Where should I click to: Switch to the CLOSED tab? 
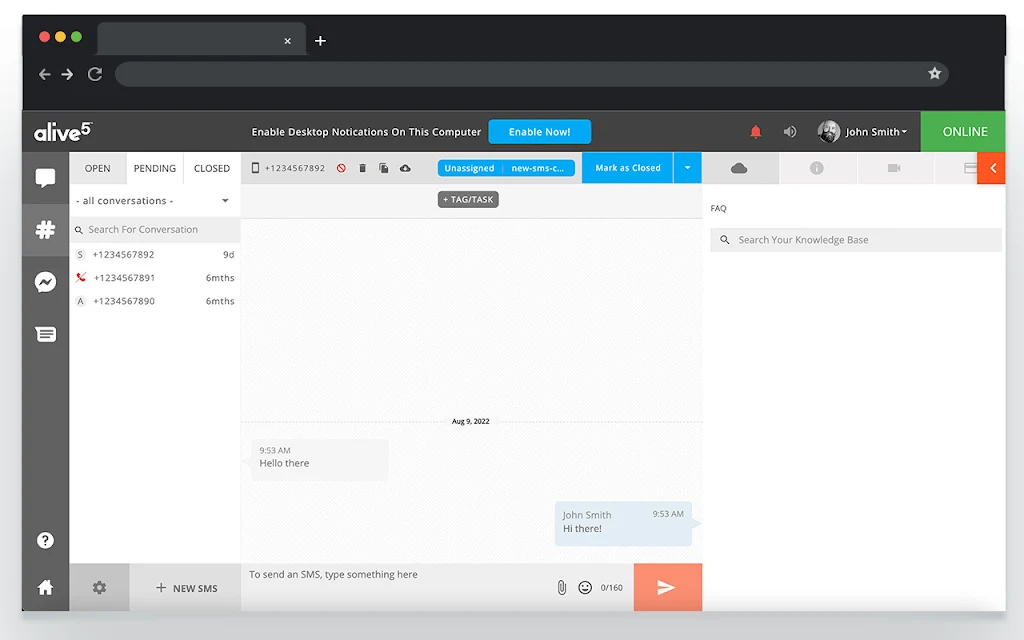coord(212,168)
